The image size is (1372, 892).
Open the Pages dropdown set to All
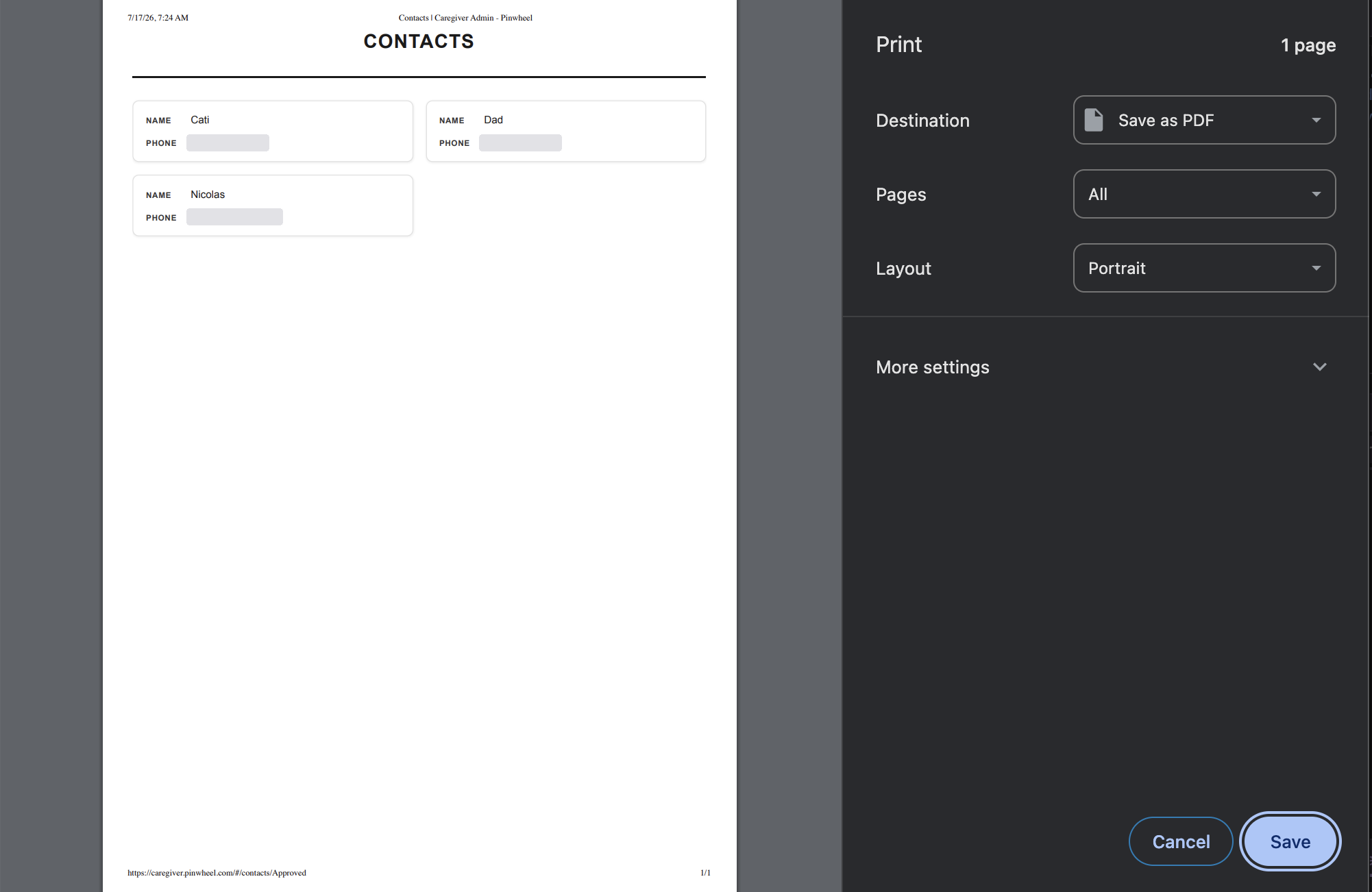(1204, 194)
